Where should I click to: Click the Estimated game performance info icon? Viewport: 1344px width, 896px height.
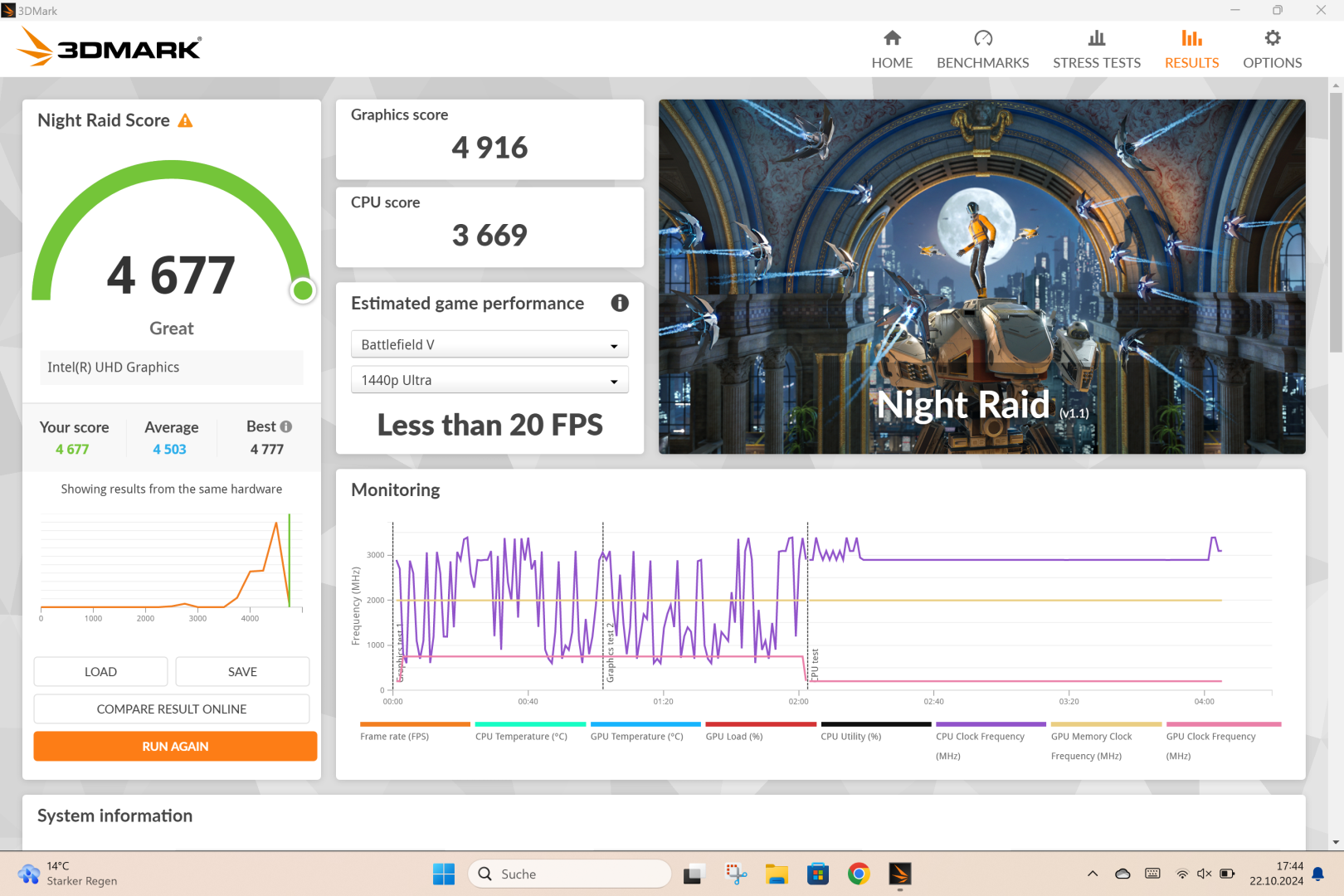pyautogui.click(x=620, y=303)
